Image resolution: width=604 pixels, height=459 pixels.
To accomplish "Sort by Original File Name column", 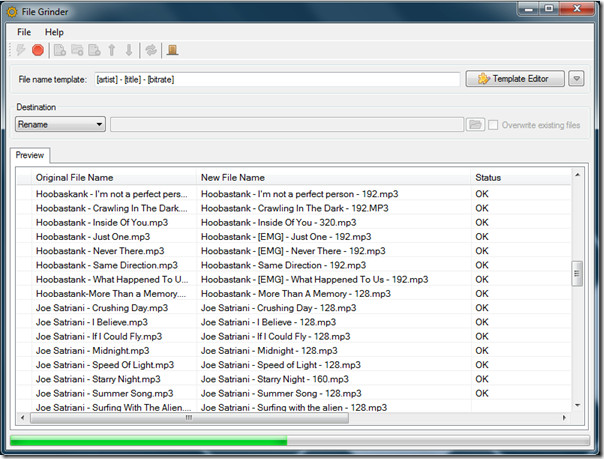I will click(x=75, y=177).
